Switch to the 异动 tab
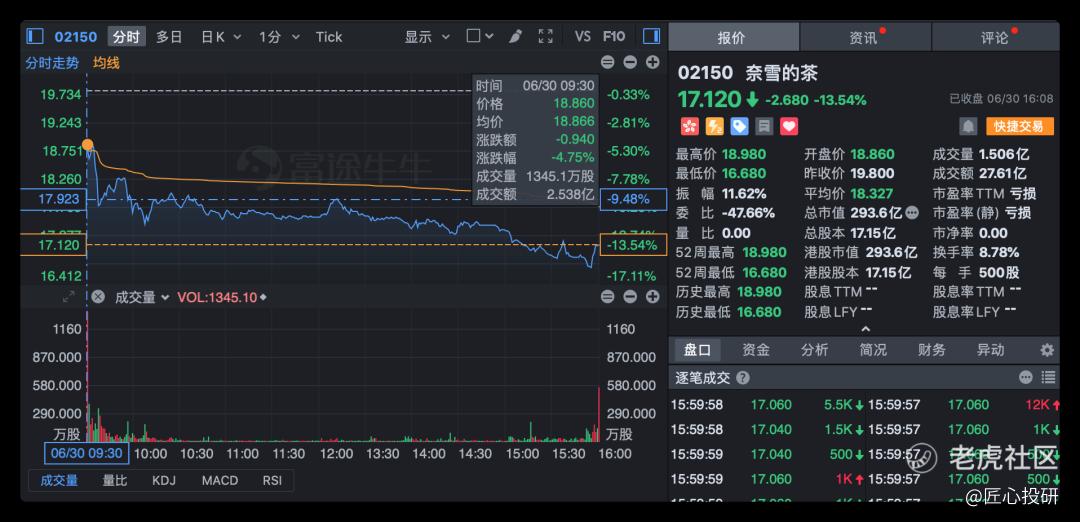1080x522 pixels. 990,350
